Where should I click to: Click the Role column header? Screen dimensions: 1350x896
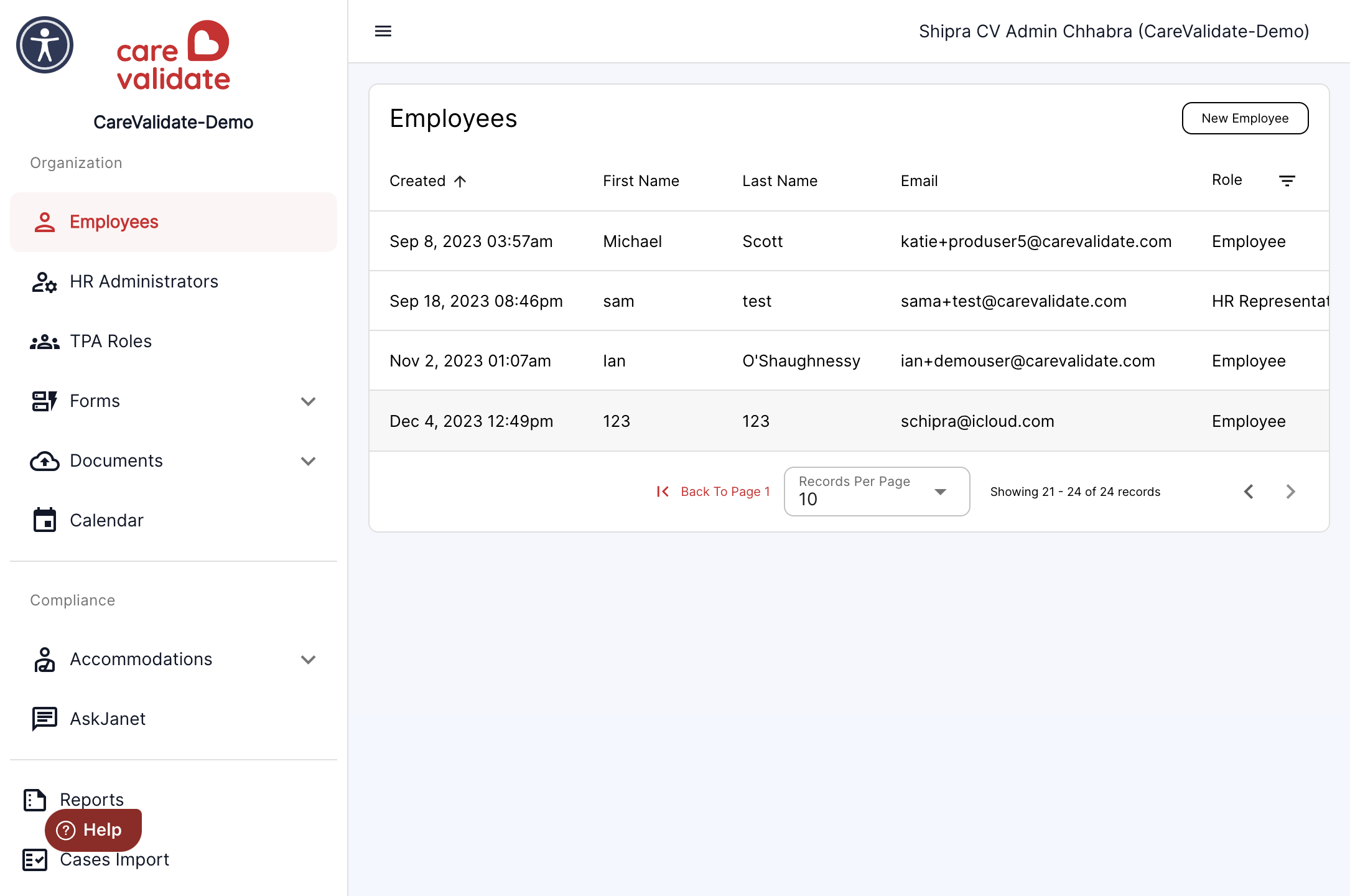click(1227, 180)
